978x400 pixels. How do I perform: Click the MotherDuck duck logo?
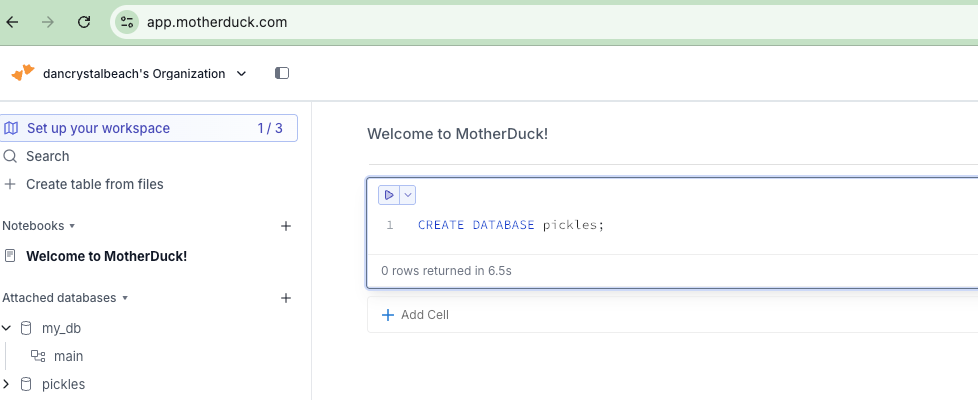pos(23,73)
